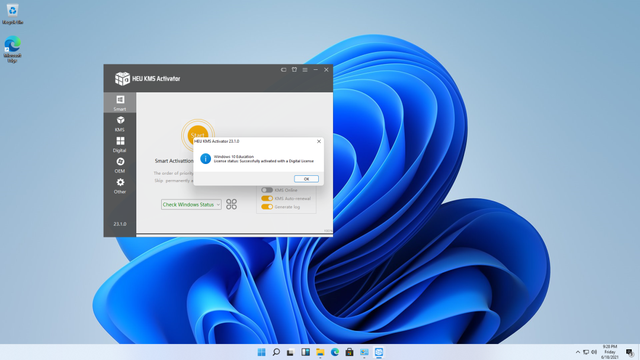
Task: Toggle the Generate log switch
Action: [267, 207]
